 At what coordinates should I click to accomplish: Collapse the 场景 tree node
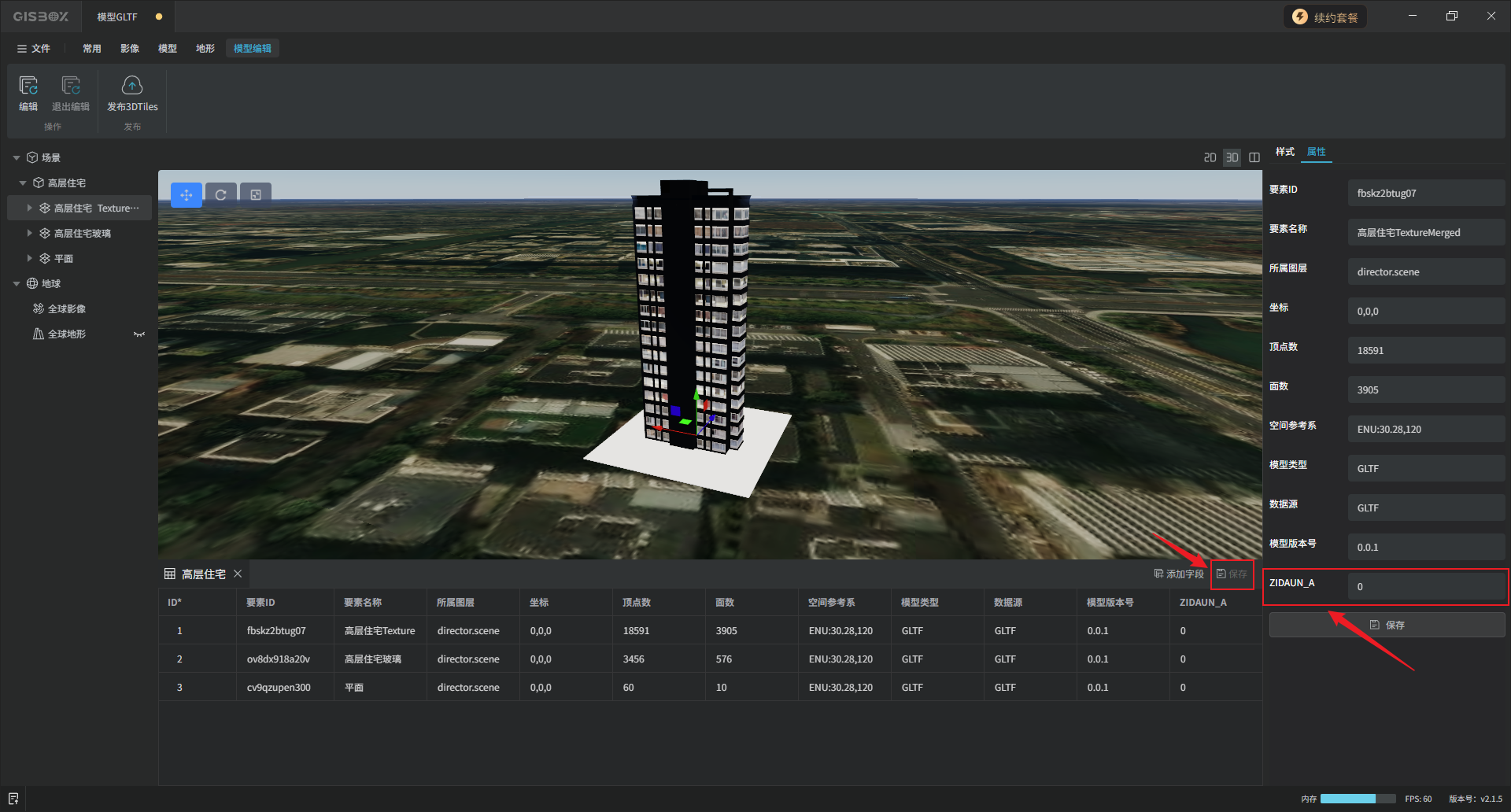[x=17, y=158]
